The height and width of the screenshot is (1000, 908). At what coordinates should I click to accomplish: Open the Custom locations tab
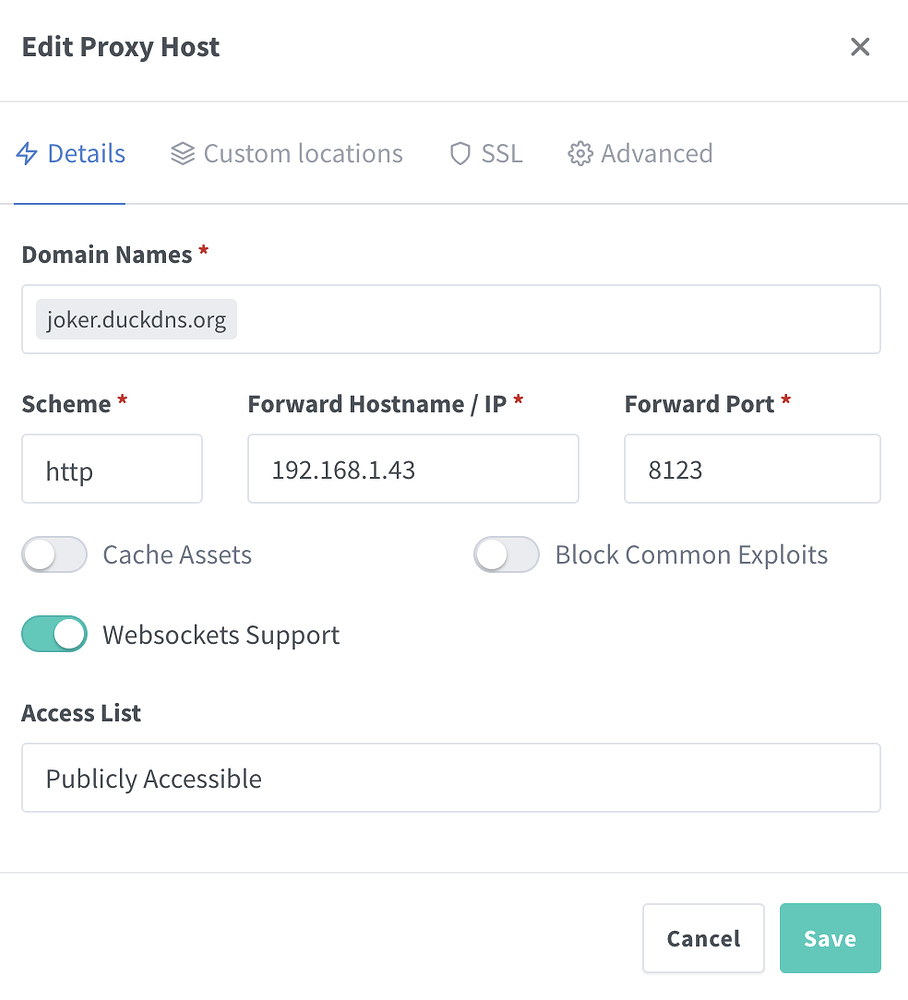pos(287,153)
